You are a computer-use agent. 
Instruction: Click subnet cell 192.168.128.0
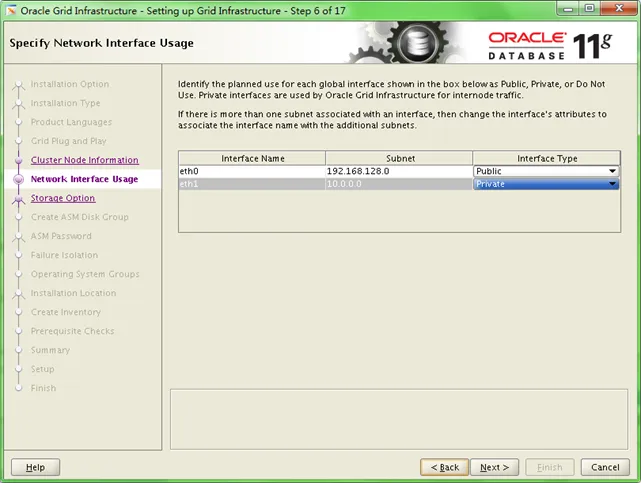tap(399, 171)
